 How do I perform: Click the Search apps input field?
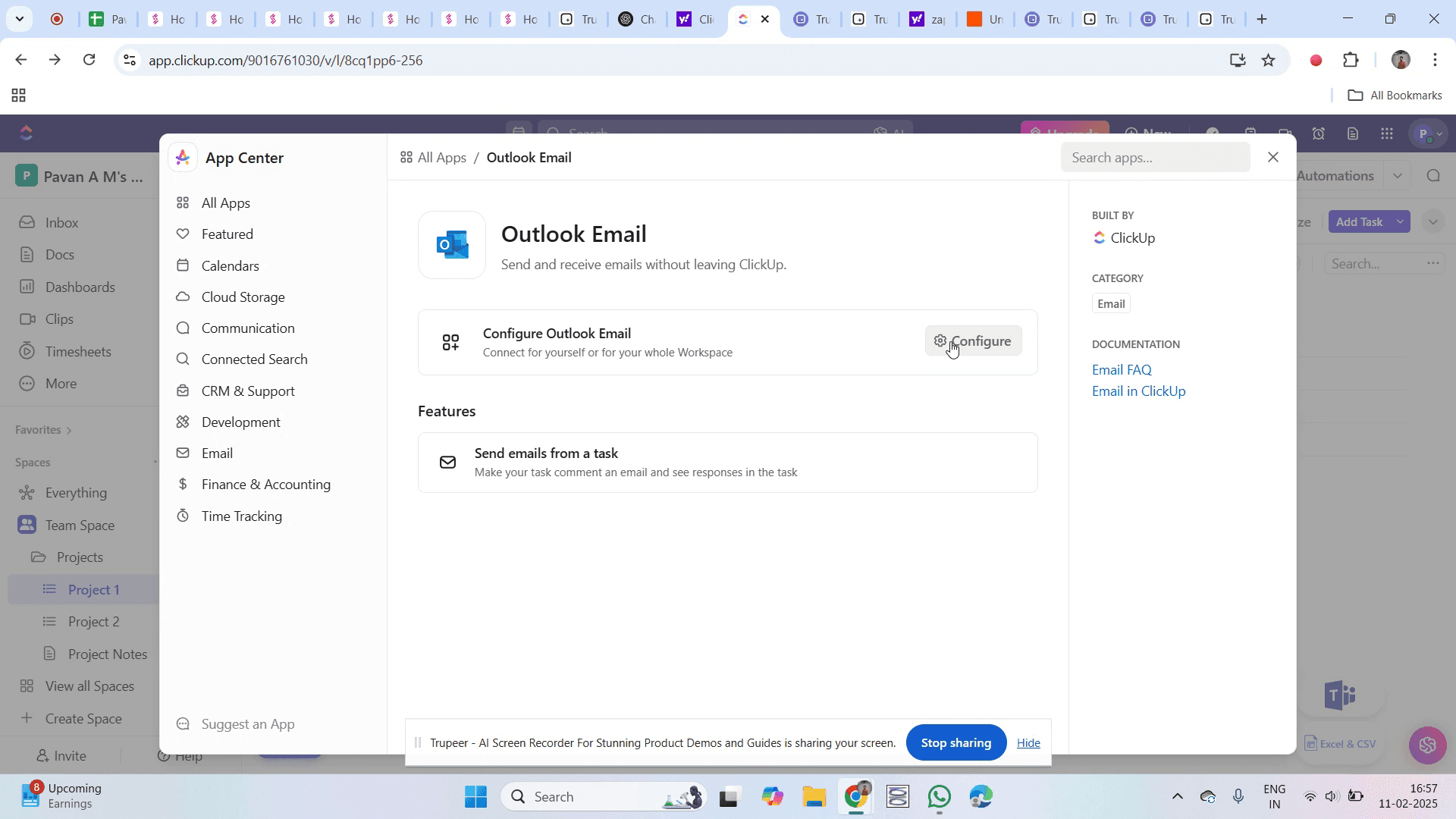point(1154,158)
